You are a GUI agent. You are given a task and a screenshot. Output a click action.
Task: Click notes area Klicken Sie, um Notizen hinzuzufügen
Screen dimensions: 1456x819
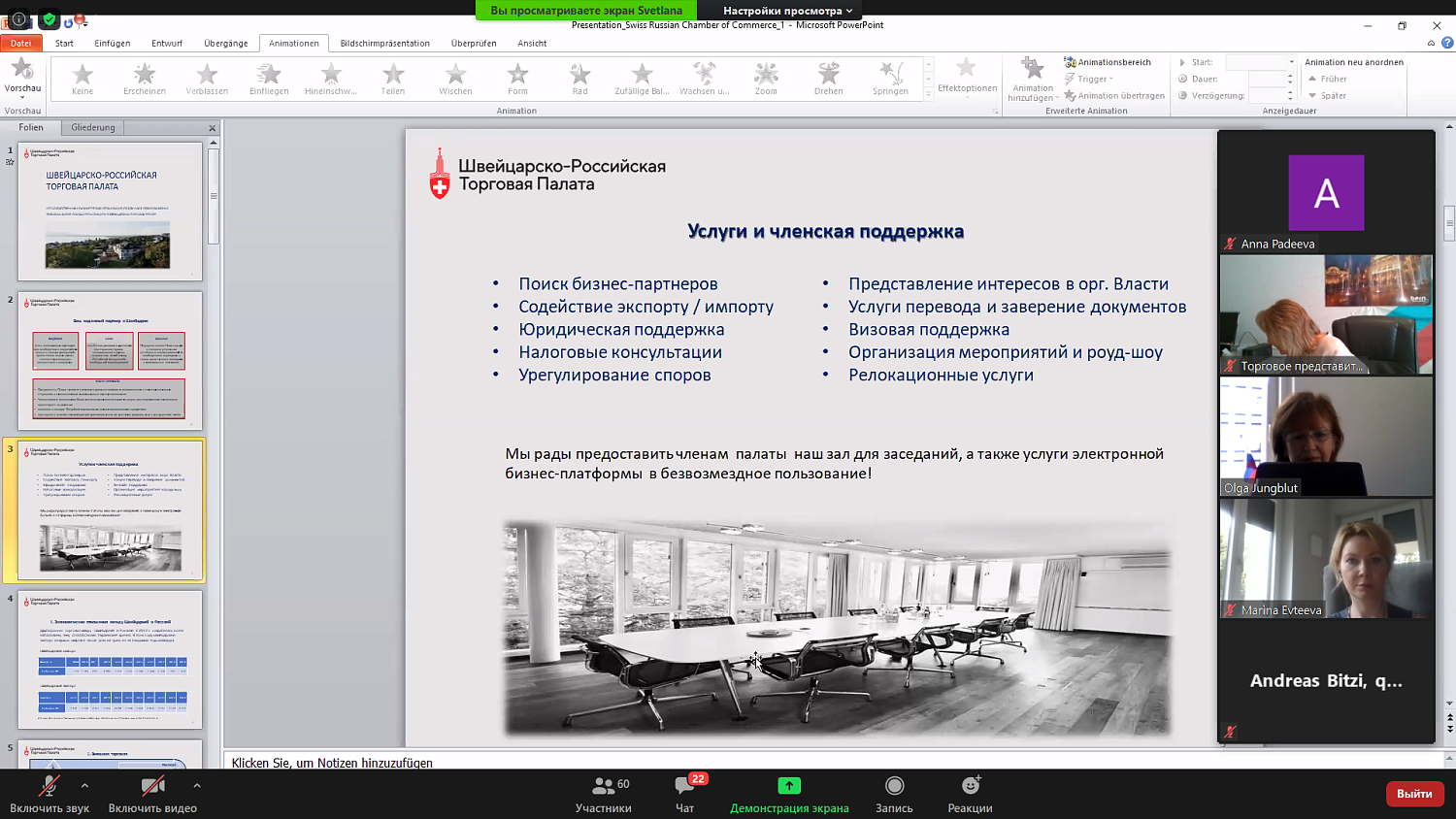[x=332, y=763]
